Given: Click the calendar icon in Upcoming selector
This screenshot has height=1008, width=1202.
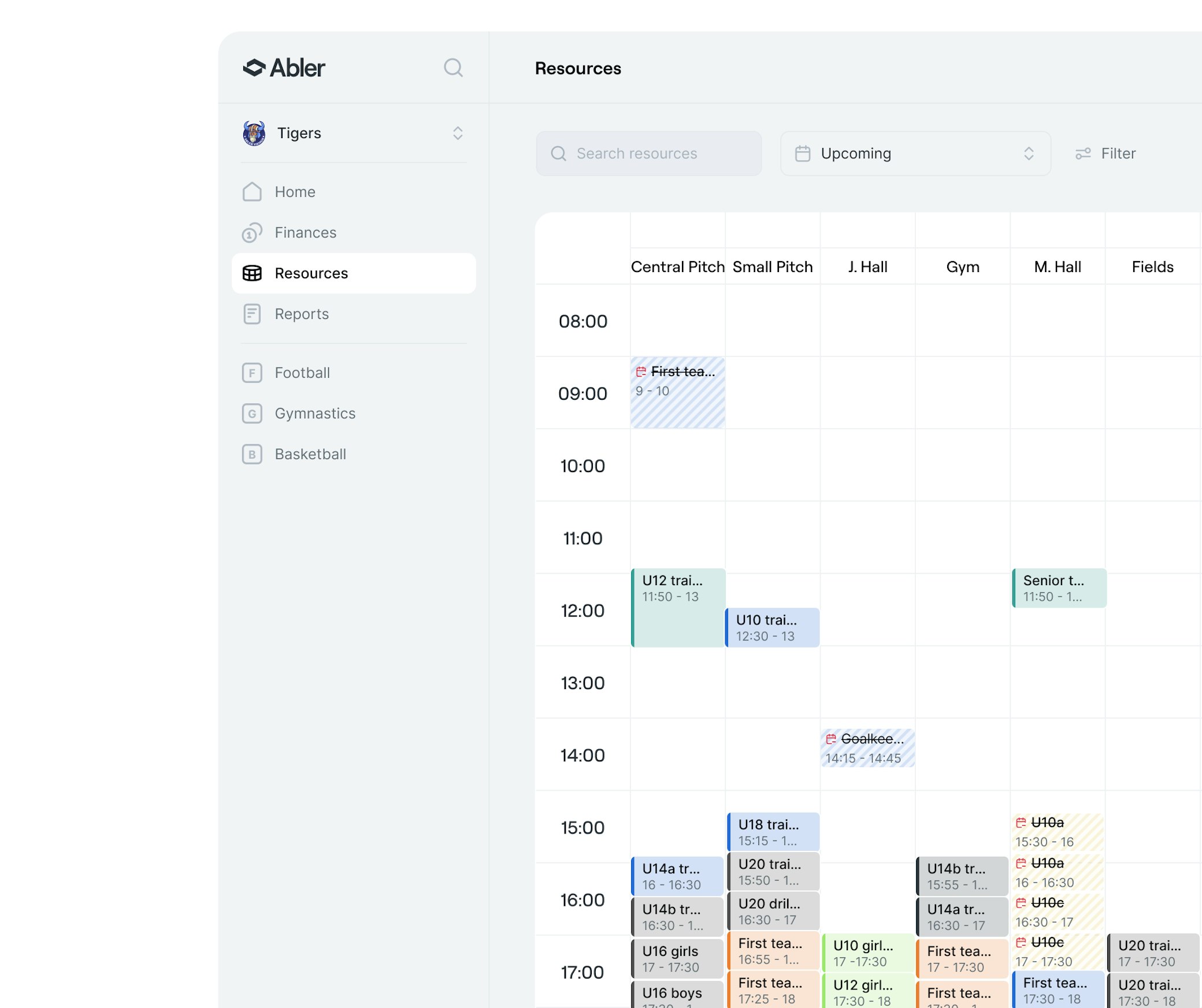Looking at the screenshot, I should click(x=803, y=154).
